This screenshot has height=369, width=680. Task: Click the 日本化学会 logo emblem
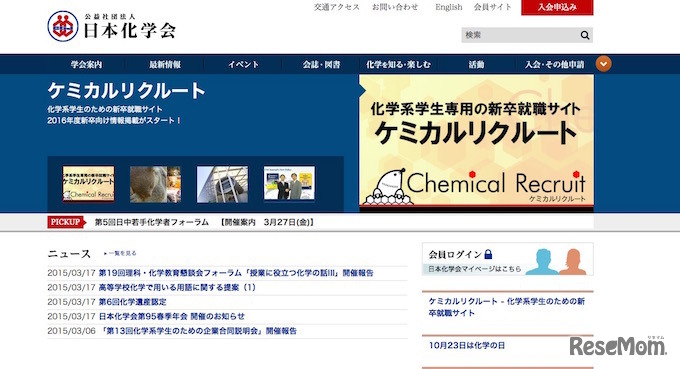pos(63,26)
